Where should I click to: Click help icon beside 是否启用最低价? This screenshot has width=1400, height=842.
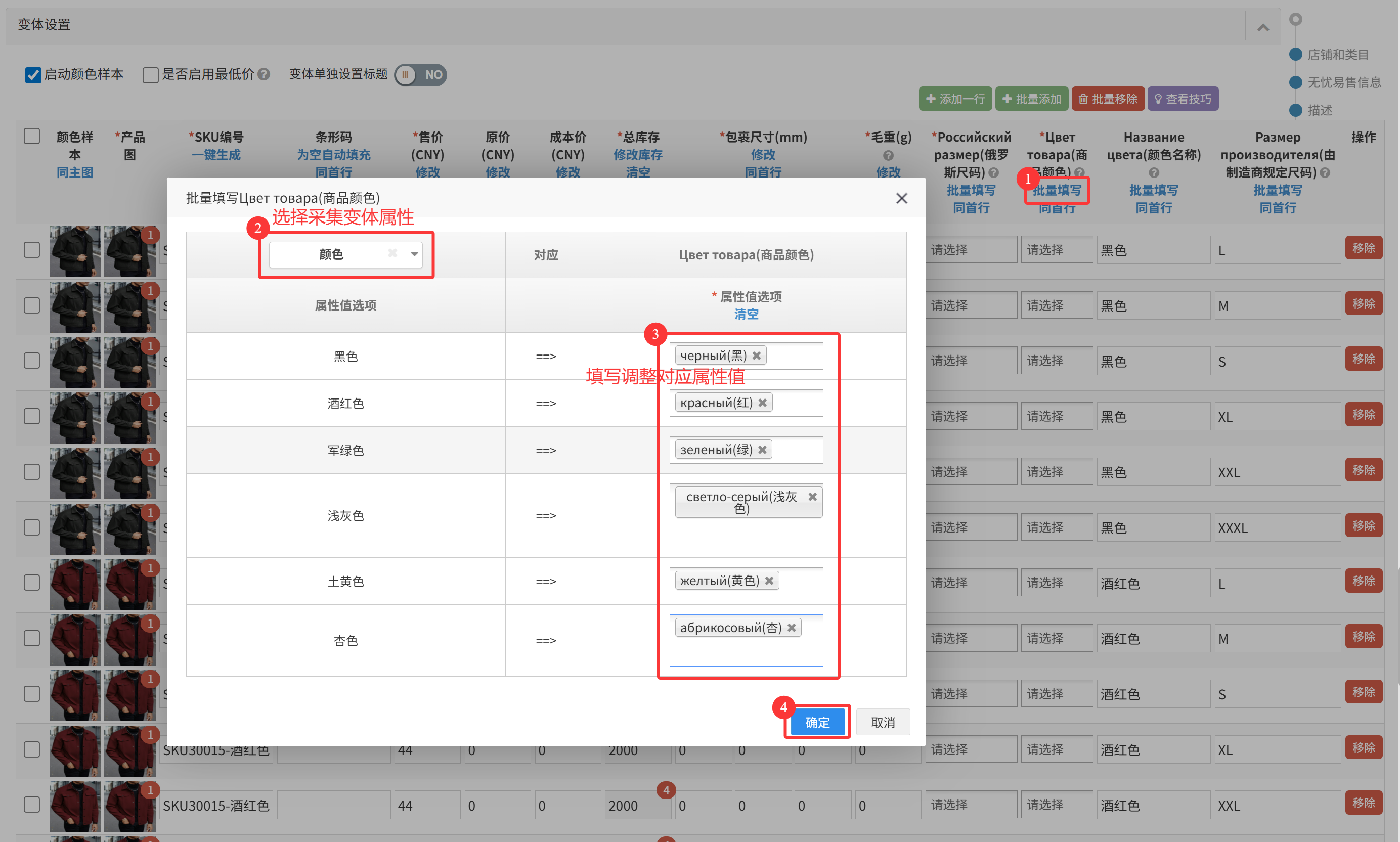[264, 74]
